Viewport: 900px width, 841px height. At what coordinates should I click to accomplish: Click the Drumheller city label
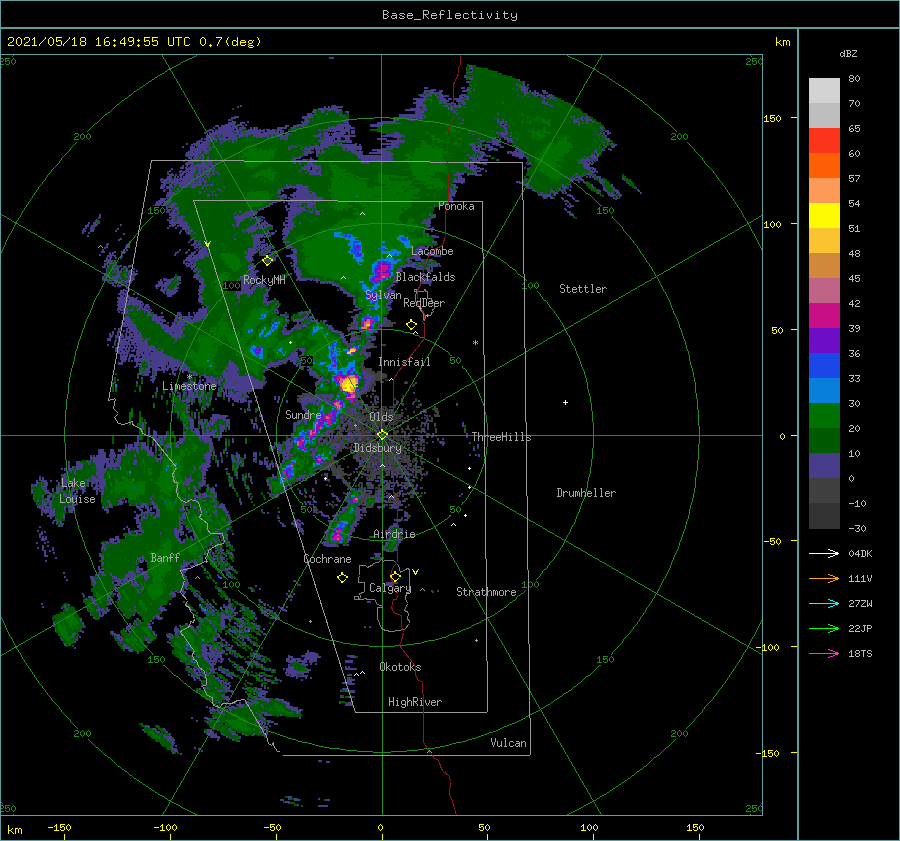point(586,493)
